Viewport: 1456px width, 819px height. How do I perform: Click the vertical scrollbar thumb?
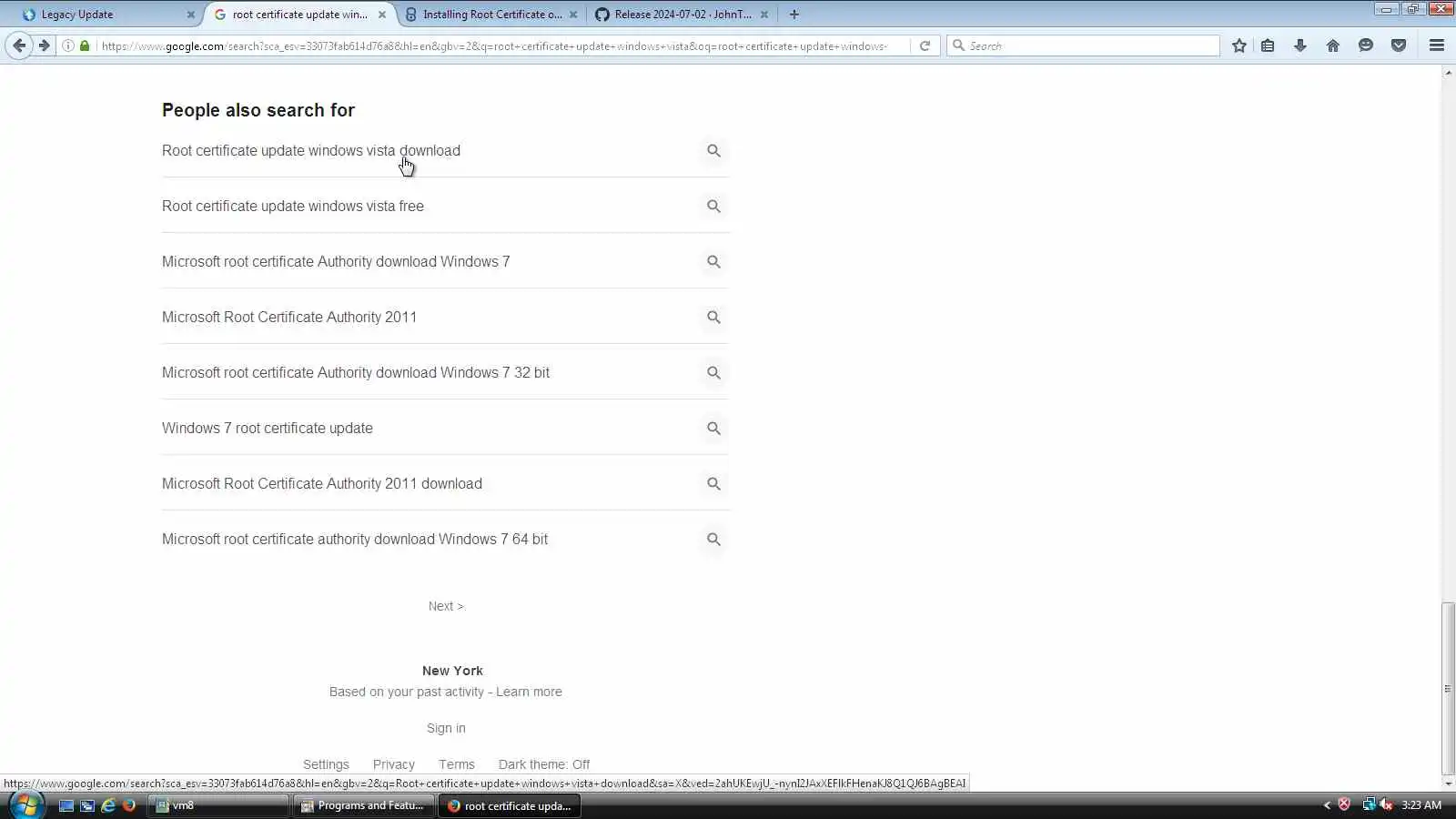click(x=1448, y=688)
